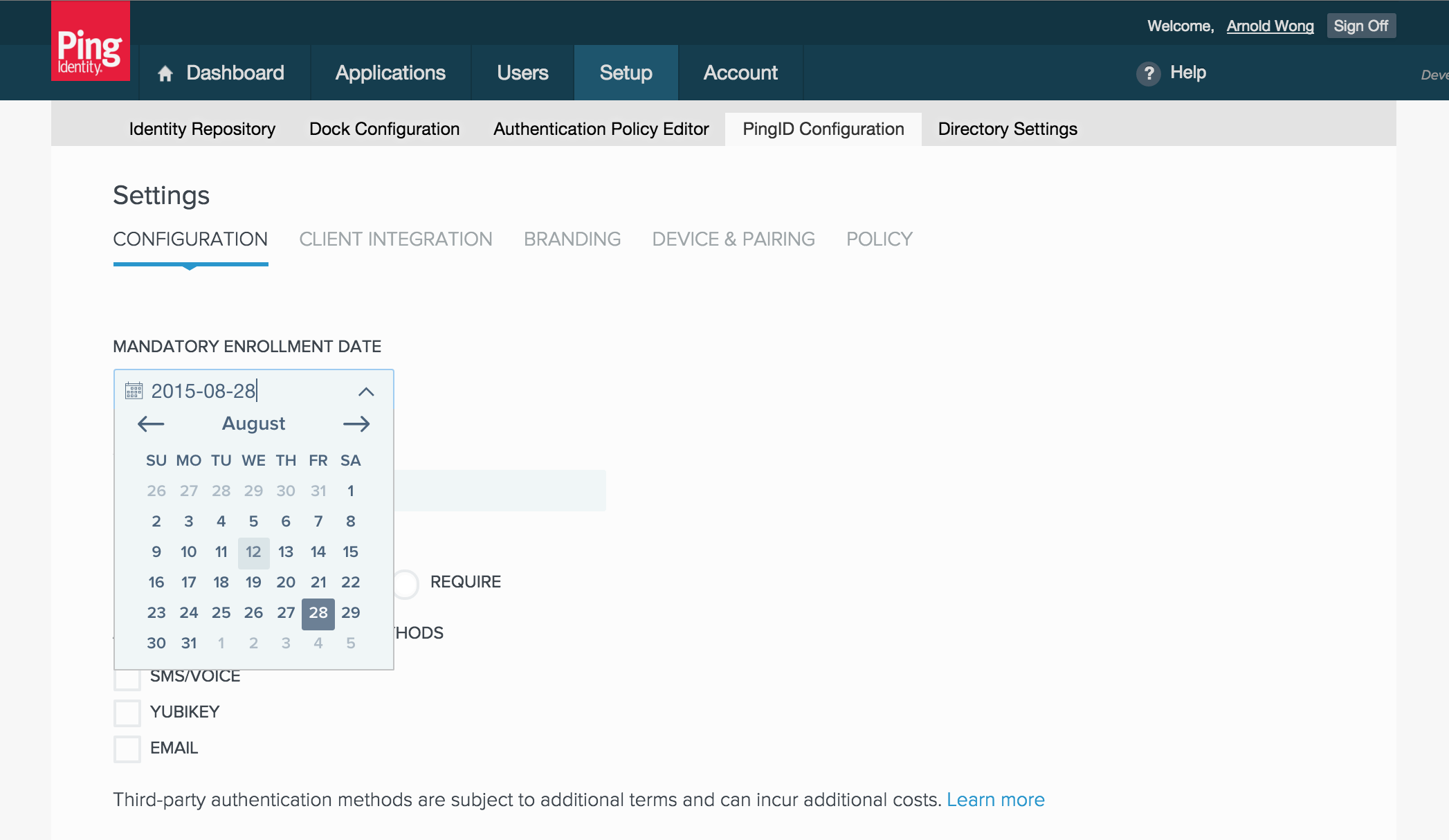Click the Sign Off button
The width and height of the screenshot is (1449, 840).
(1360, 26)
